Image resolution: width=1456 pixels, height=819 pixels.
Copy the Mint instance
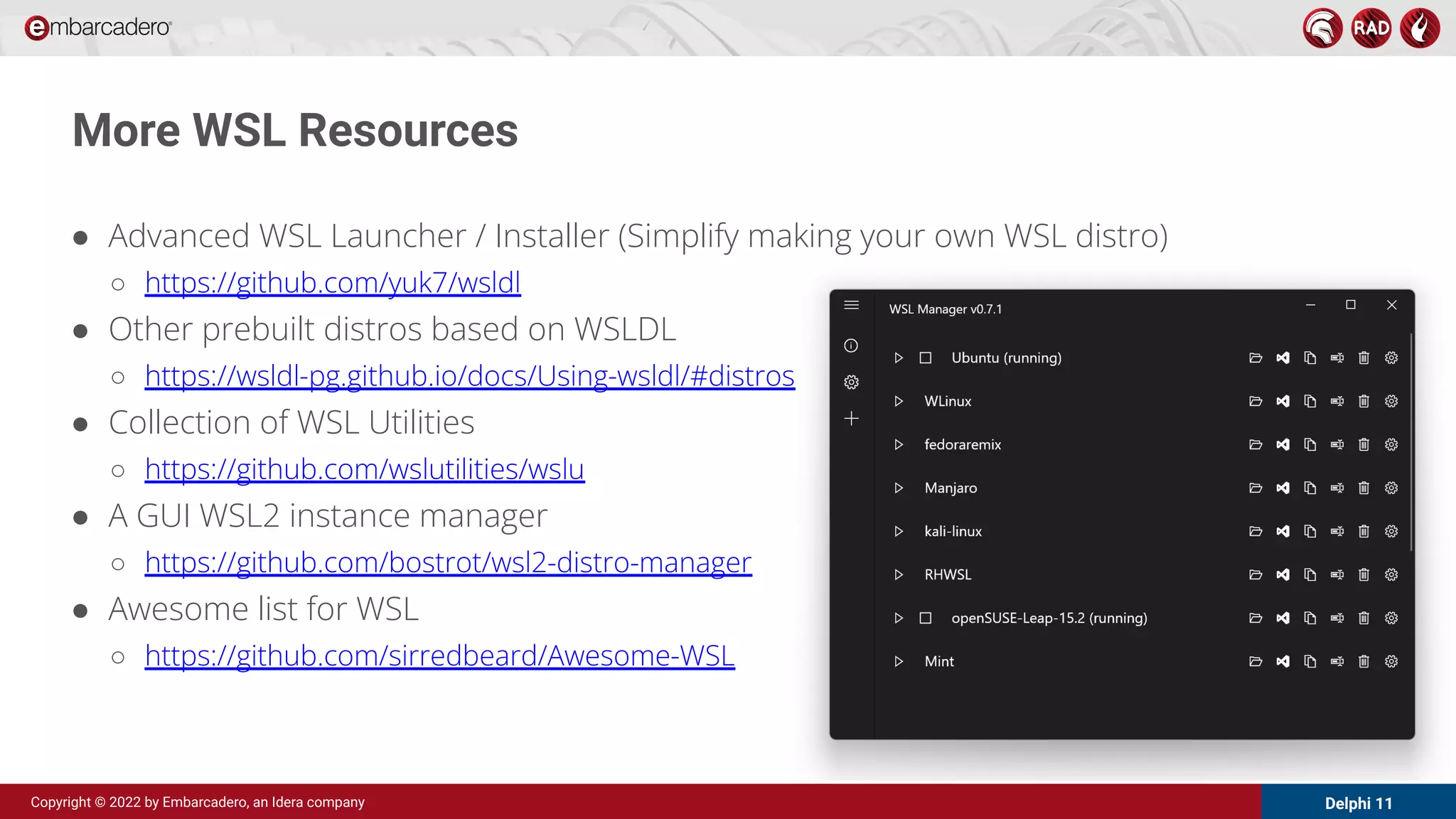point(1310,661)
